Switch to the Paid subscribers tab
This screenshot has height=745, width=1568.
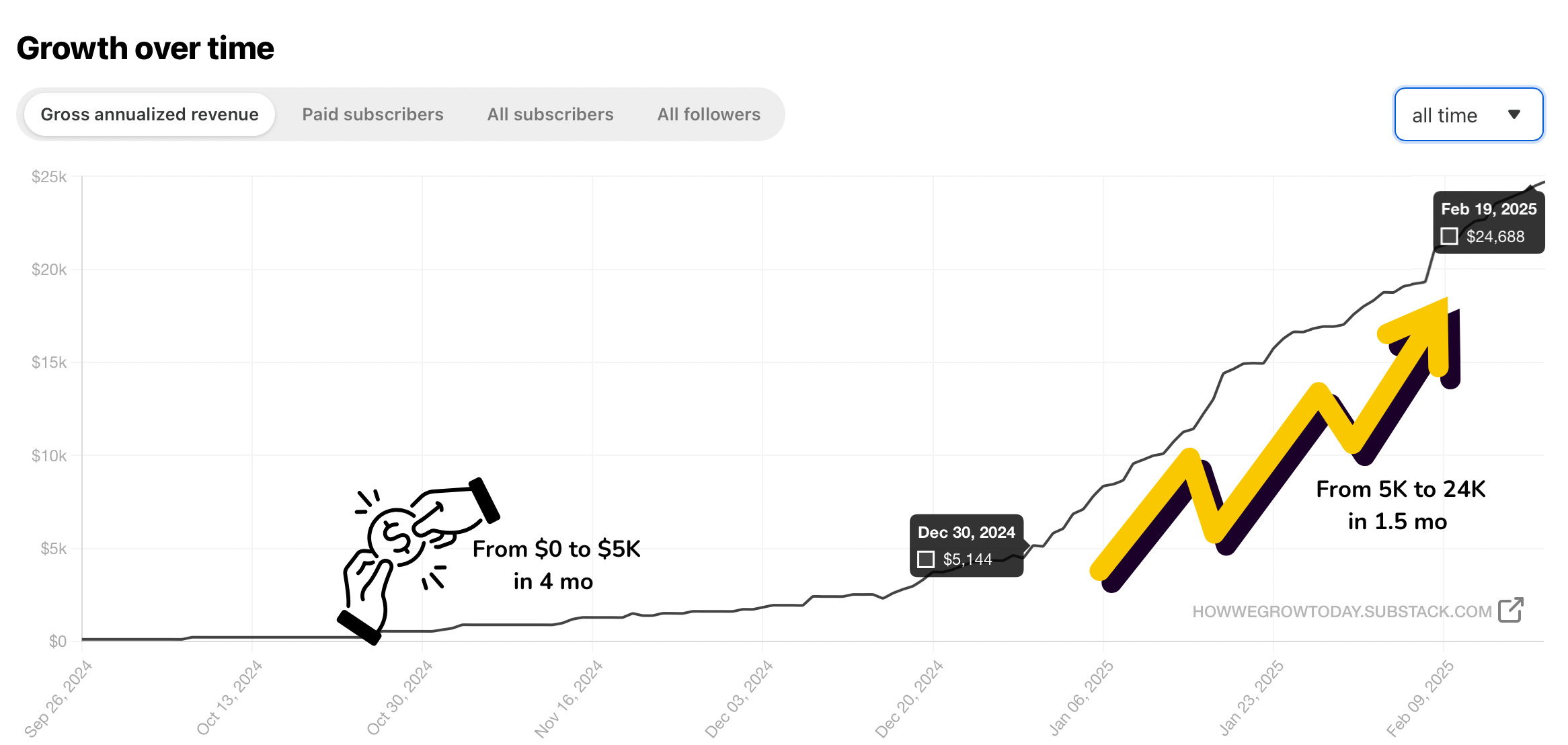tap(373, 114)
